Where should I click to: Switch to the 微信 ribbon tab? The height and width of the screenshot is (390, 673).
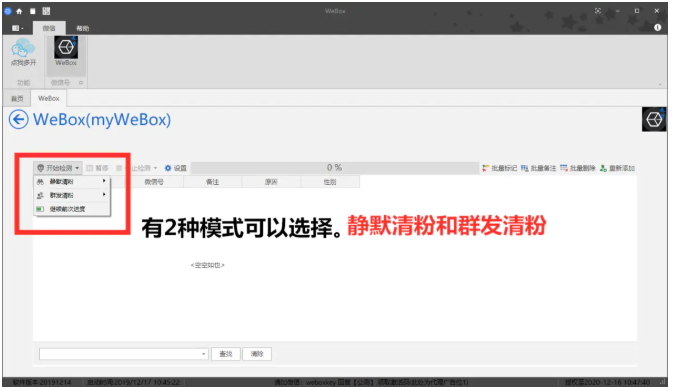(49, 28)
